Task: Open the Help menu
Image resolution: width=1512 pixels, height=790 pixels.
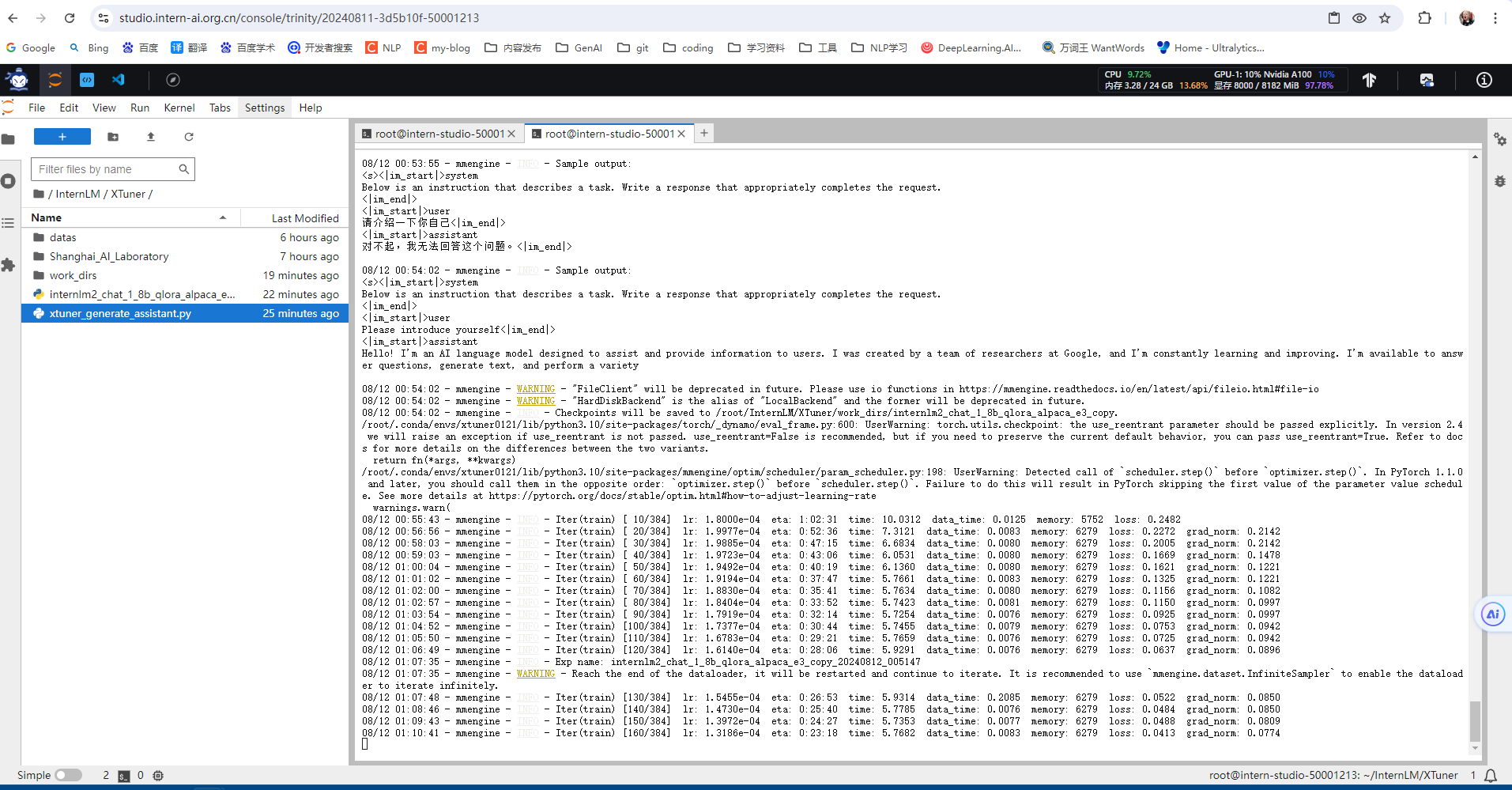Action: pyautogui.click(x=311, y=108)
